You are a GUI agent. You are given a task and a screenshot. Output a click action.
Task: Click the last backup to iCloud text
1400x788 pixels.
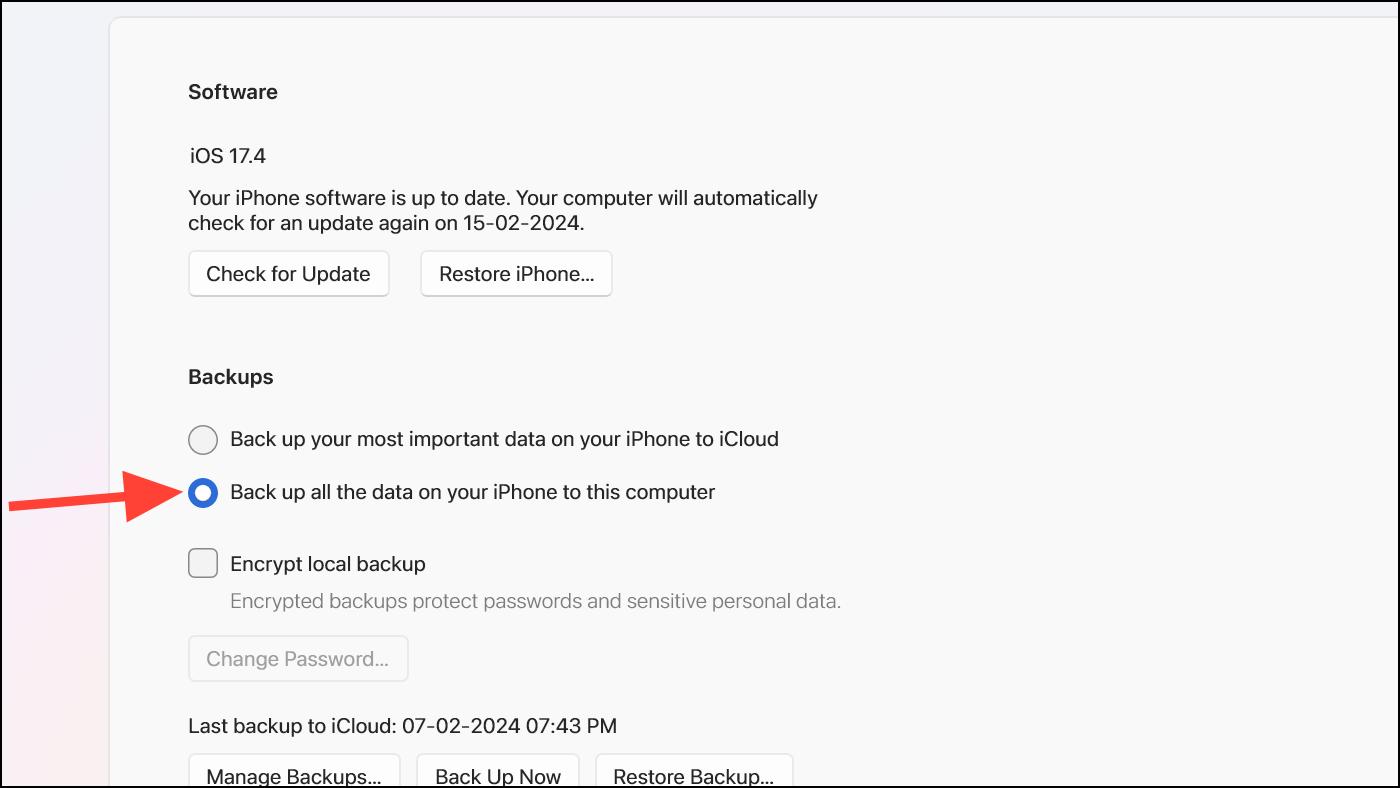pyautogui.click(x=401, y=725)
